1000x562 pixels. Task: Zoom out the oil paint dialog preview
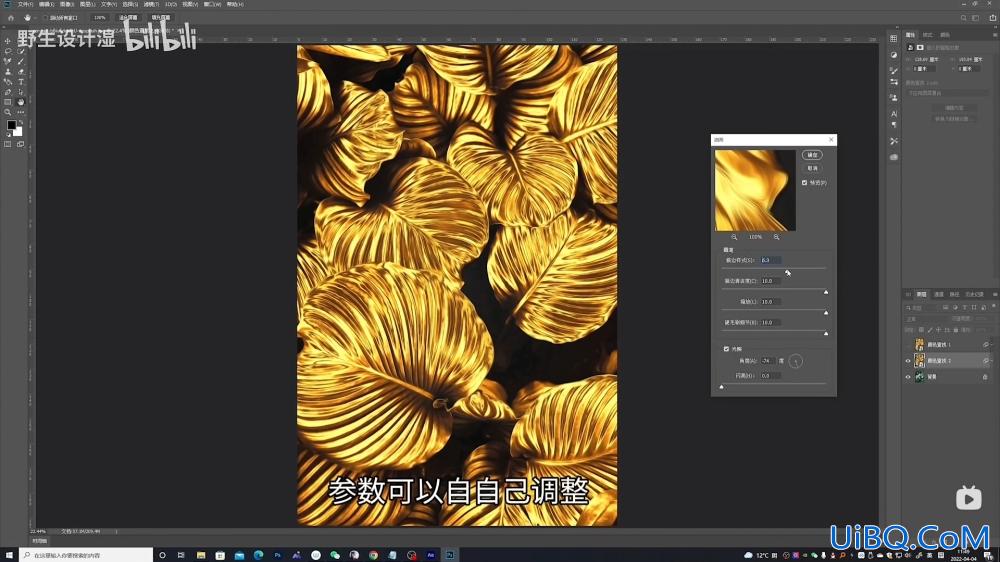pyautogui.click(x=734, y=237)
